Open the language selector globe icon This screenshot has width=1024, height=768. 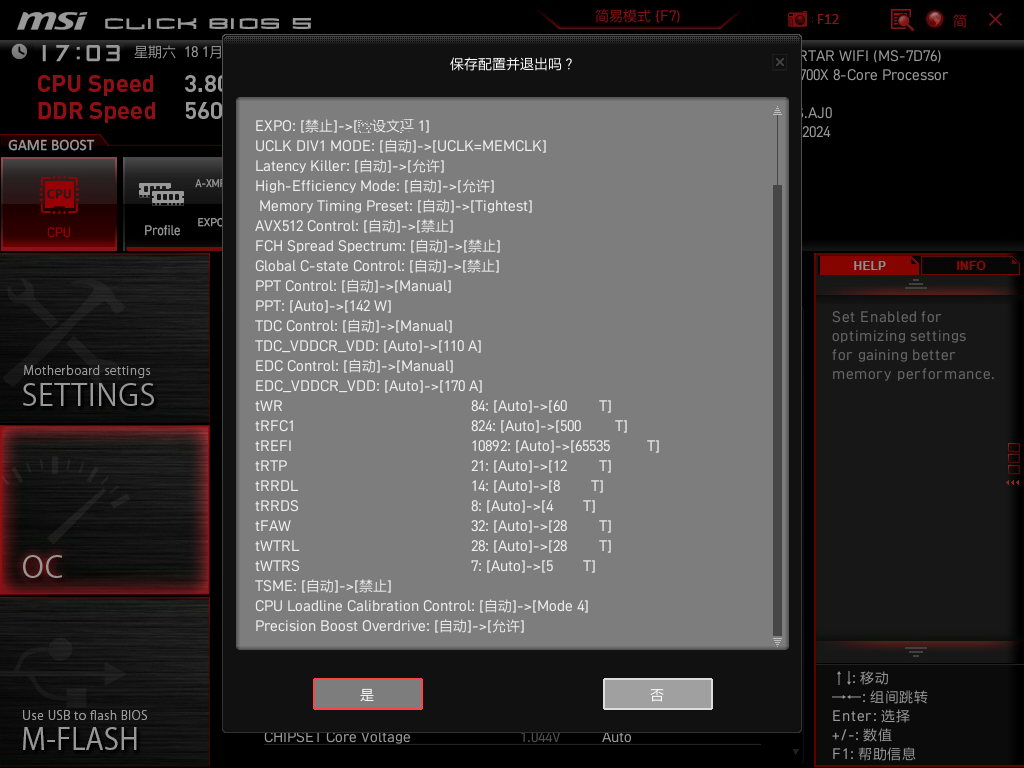click(935, 20)
